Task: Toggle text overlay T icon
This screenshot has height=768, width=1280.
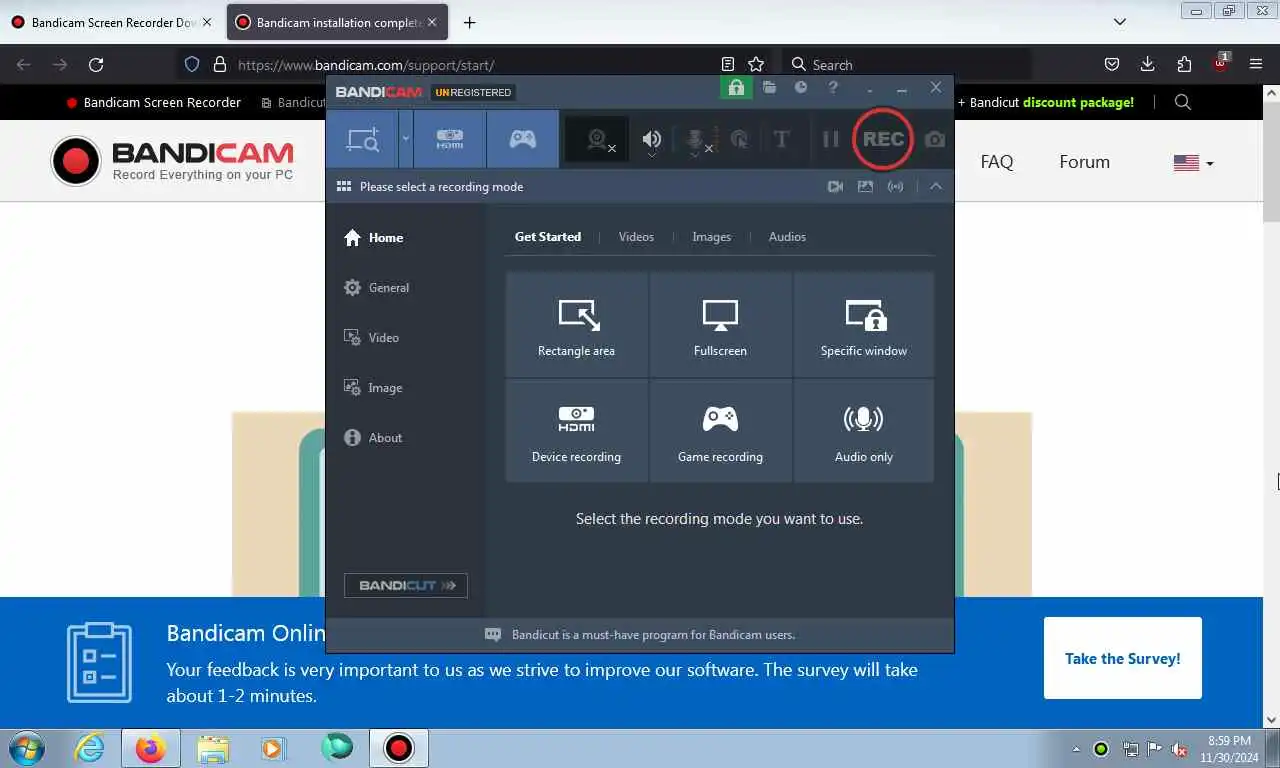Action: [x=782, y=139]
